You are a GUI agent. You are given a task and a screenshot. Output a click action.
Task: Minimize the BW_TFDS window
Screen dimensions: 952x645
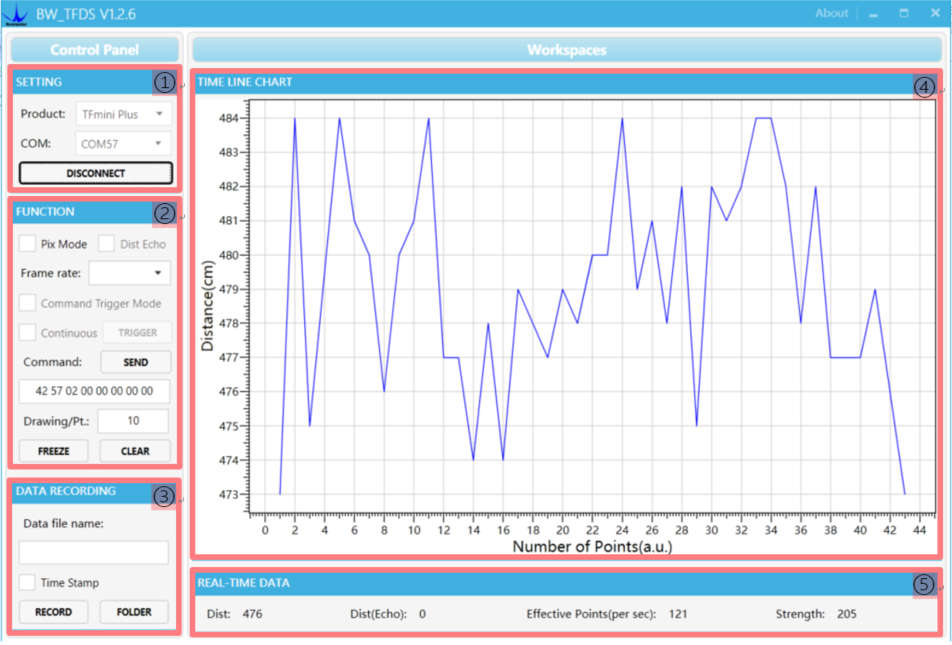pos(874,13)
